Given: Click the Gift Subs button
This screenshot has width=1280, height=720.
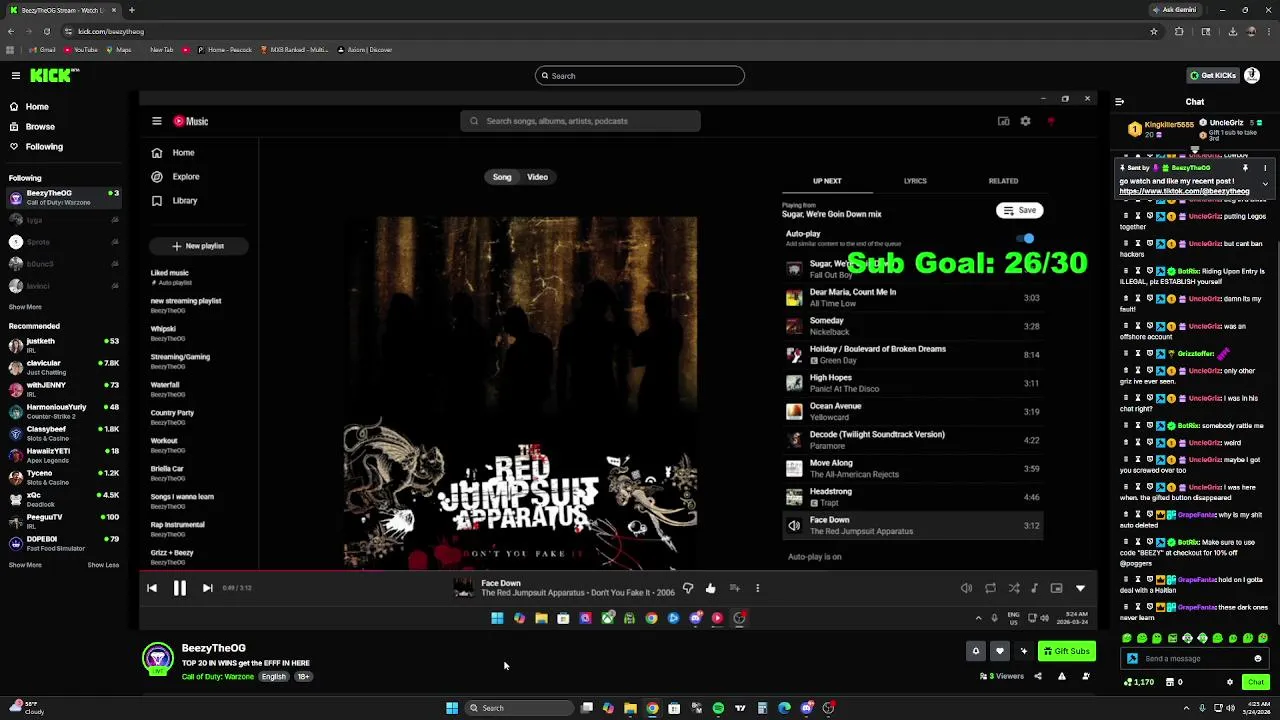Looking at the screenshot, I should pos(1067,651).
